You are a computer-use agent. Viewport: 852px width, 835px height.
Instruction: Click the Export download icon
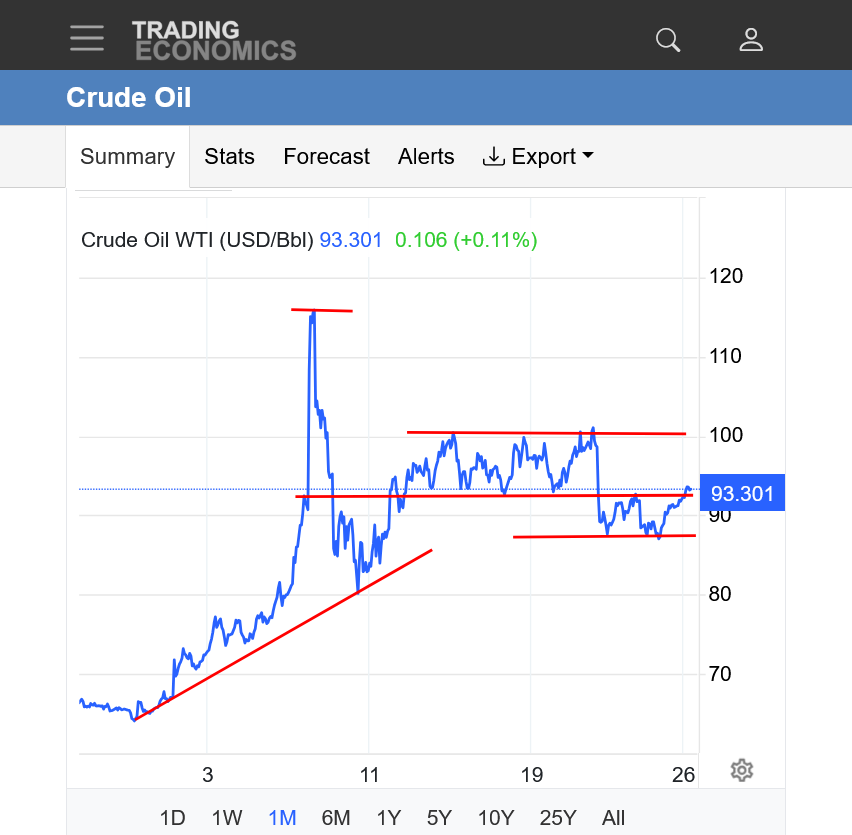point(494,157)
